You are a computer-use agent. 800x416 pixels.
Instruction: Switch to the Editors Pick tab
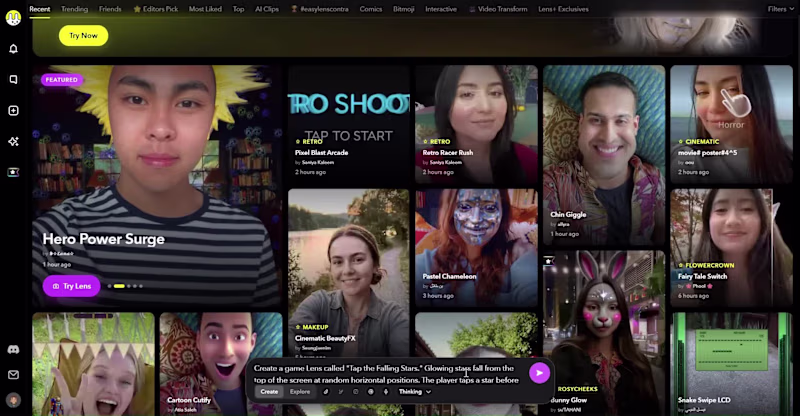[156, 9]
